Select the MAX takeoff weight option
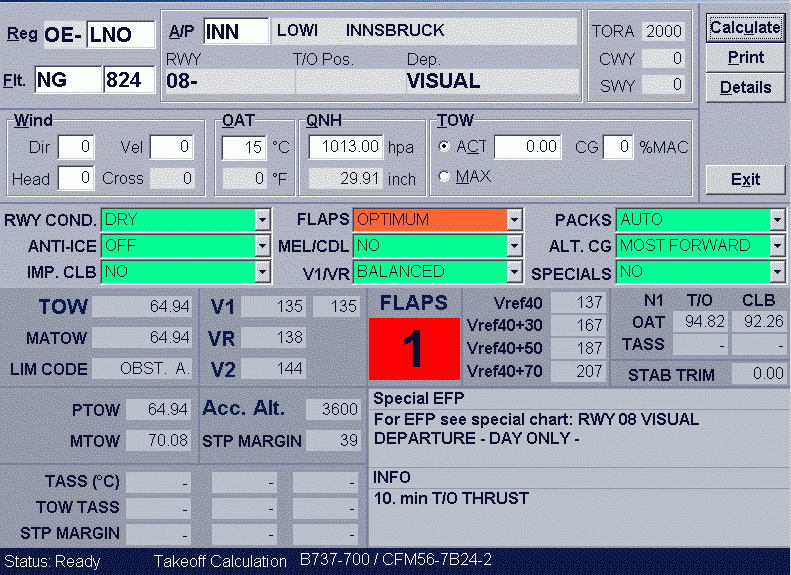Image resolution: width=791 pixels, height=575 pixels. coord(445,177)
